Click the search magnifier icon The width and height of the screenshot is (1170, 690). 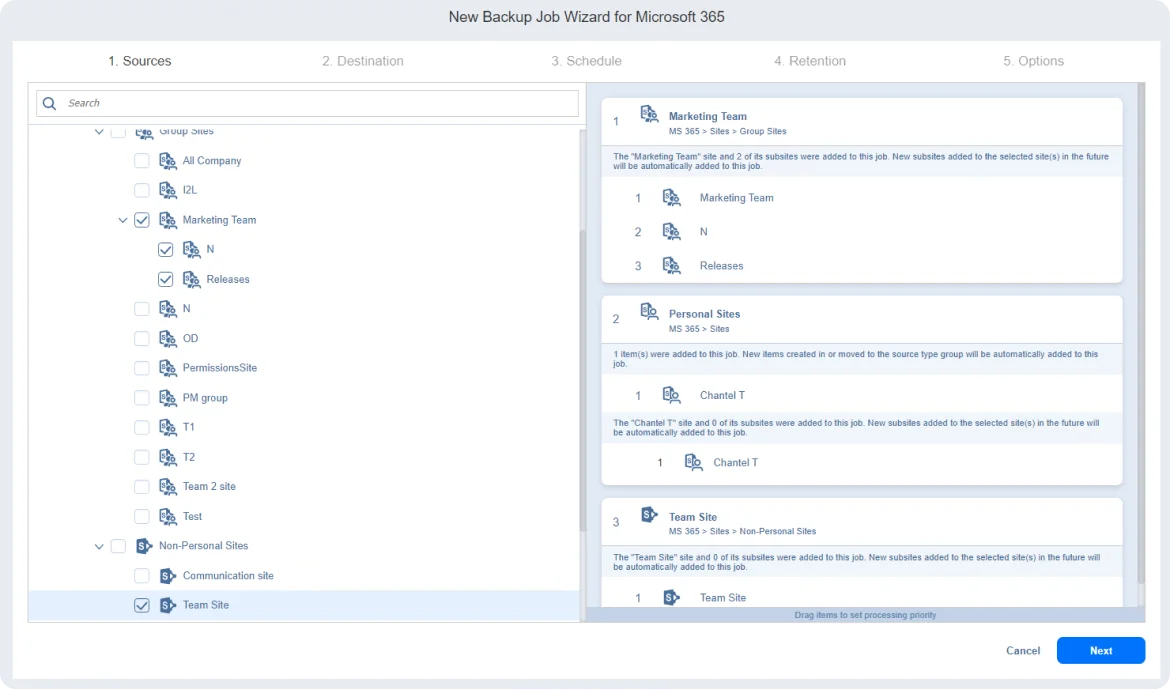click(x=50, y=103)
